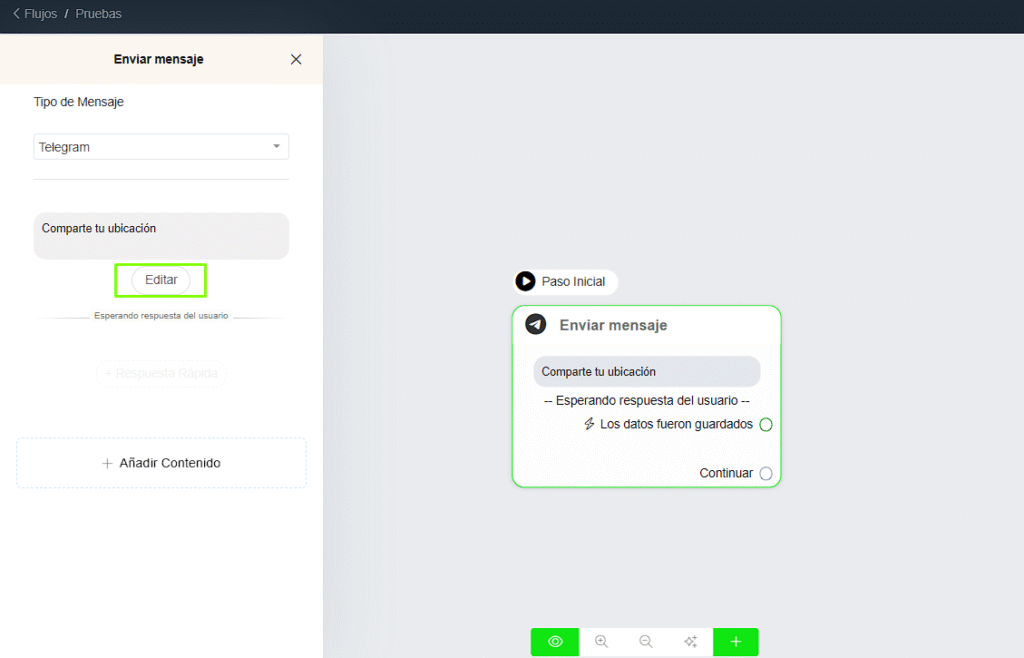Screen dimensions: 1024x658
Task: Close the Enviar mensaje panel
Action: 296,59
